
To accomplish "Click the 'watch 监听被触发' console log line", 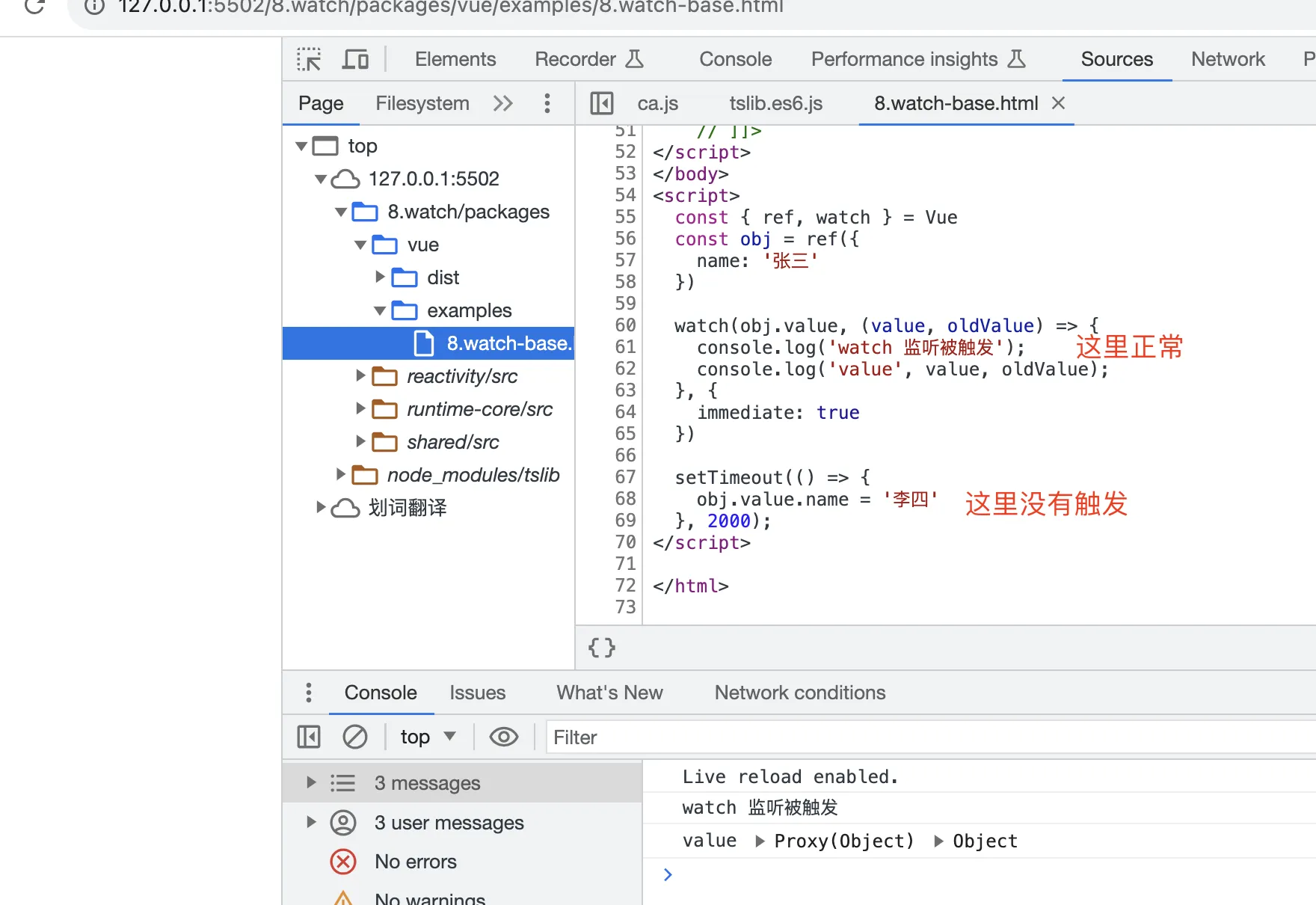I will 760,808.
